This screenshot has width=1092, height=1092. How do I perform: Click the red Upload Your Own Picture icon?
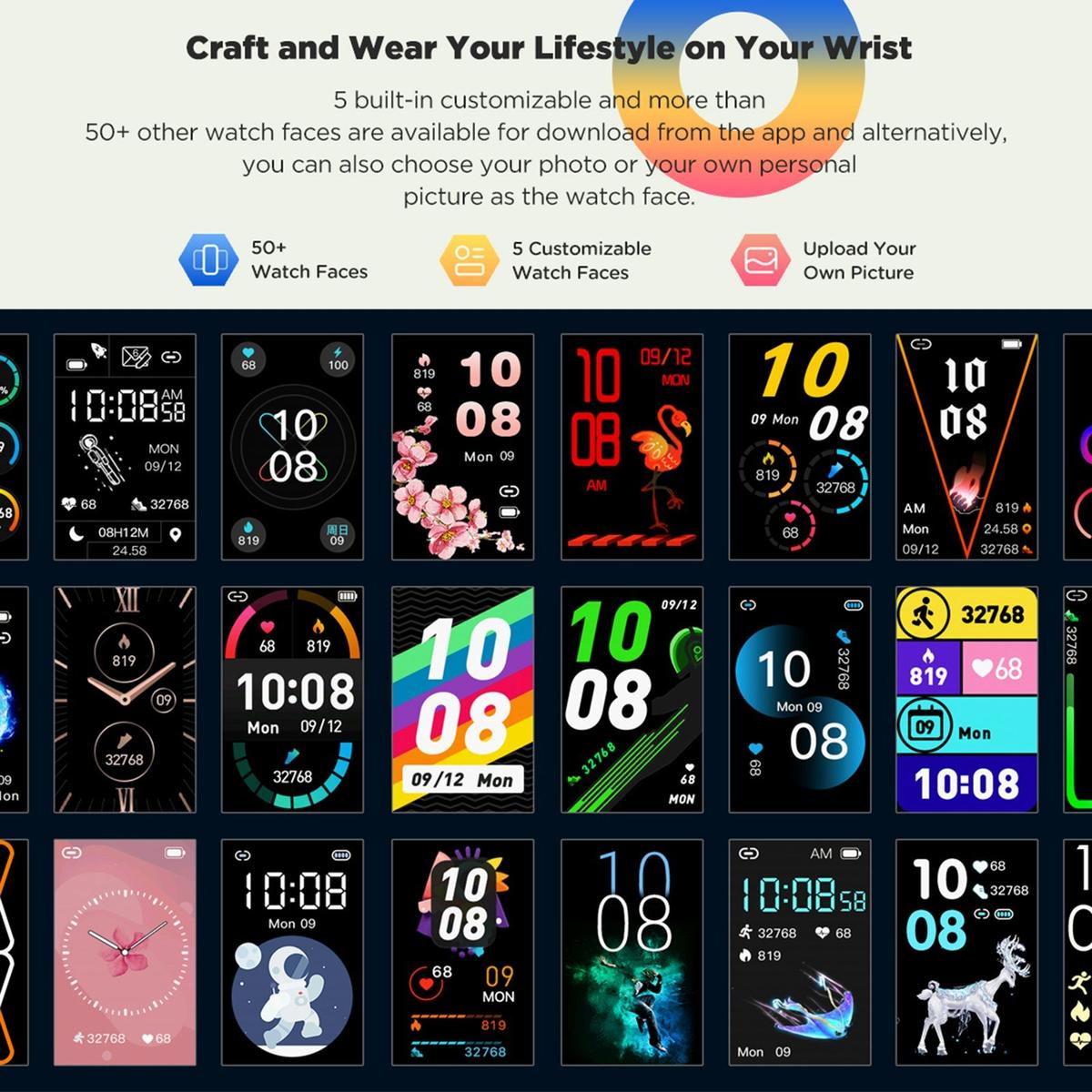[760, 259]
